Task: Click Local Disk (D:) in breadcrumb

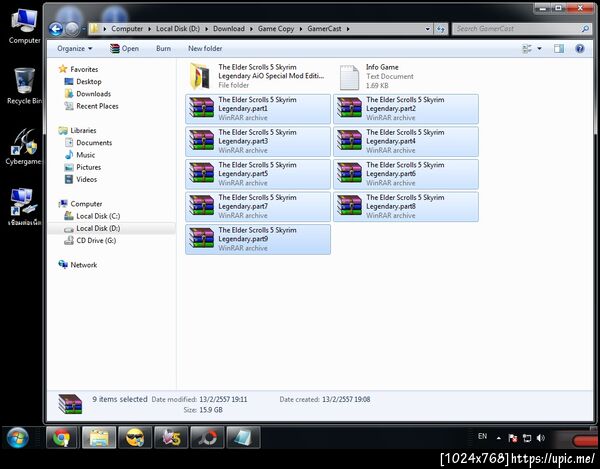Action: coord(178,29)
